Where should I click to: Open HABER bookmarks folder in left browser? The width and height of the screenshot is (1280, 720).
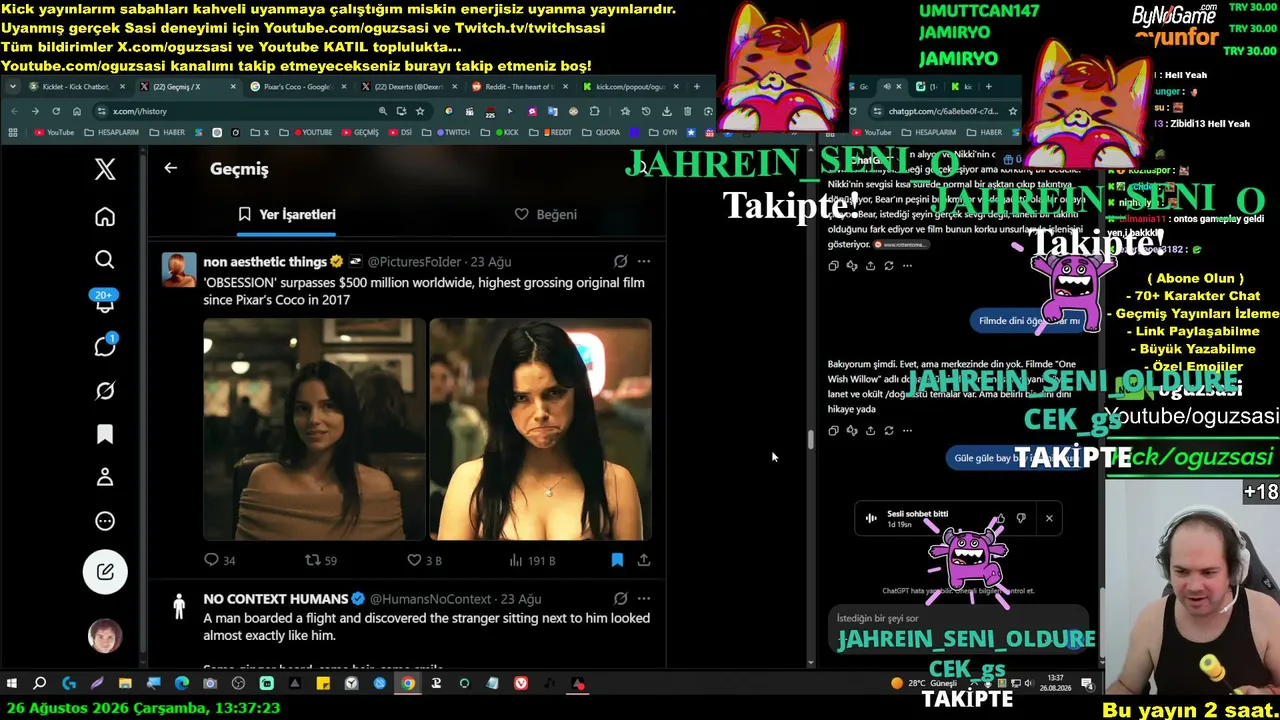pyautogui.click(x=167, y=132)
